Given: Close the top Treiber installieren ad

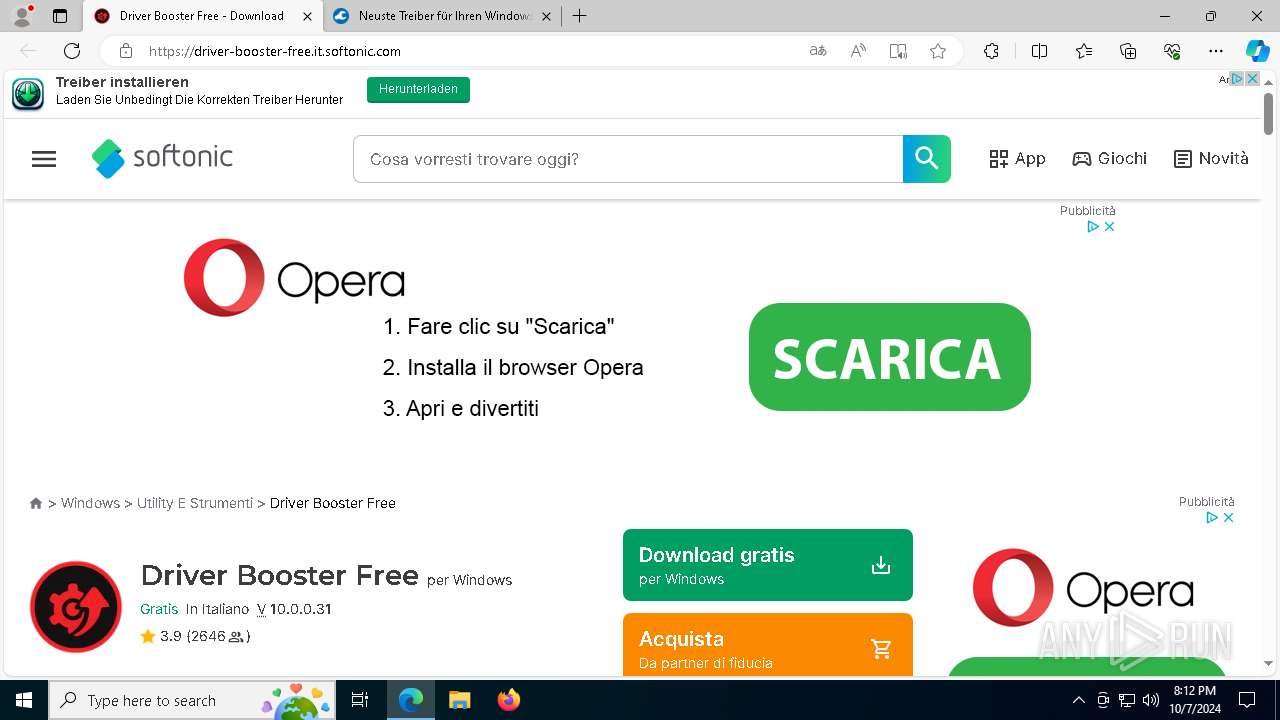Looking at the screenshot, I should tap(1252, 79).
